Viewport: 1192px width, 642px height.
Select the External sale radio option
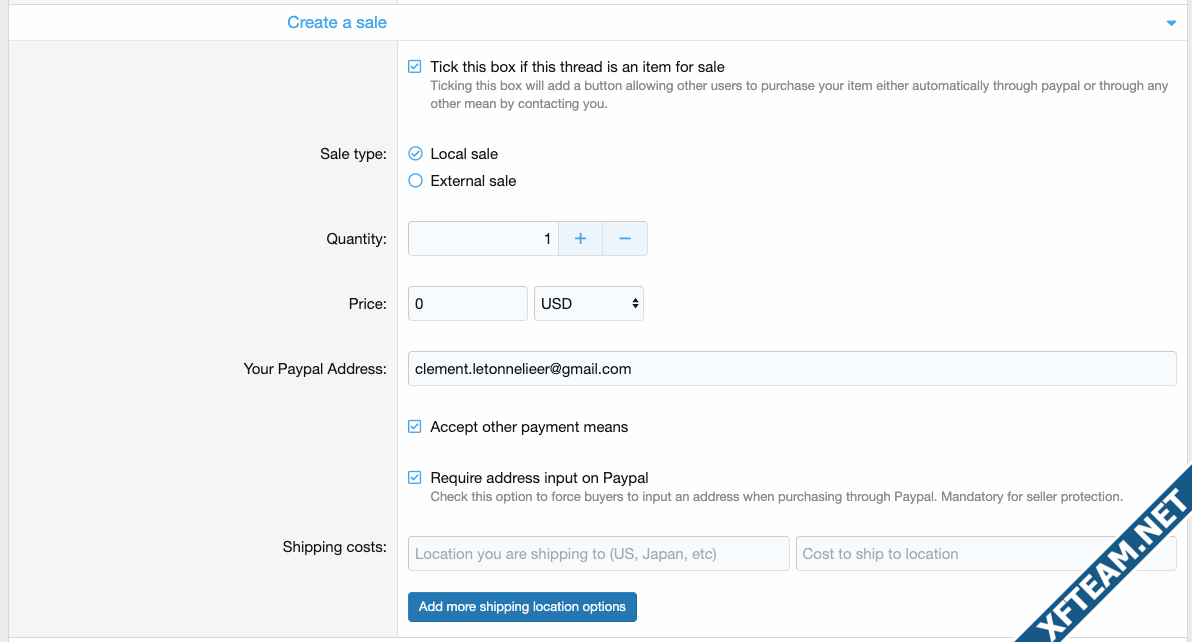click(x=415, y=181)
